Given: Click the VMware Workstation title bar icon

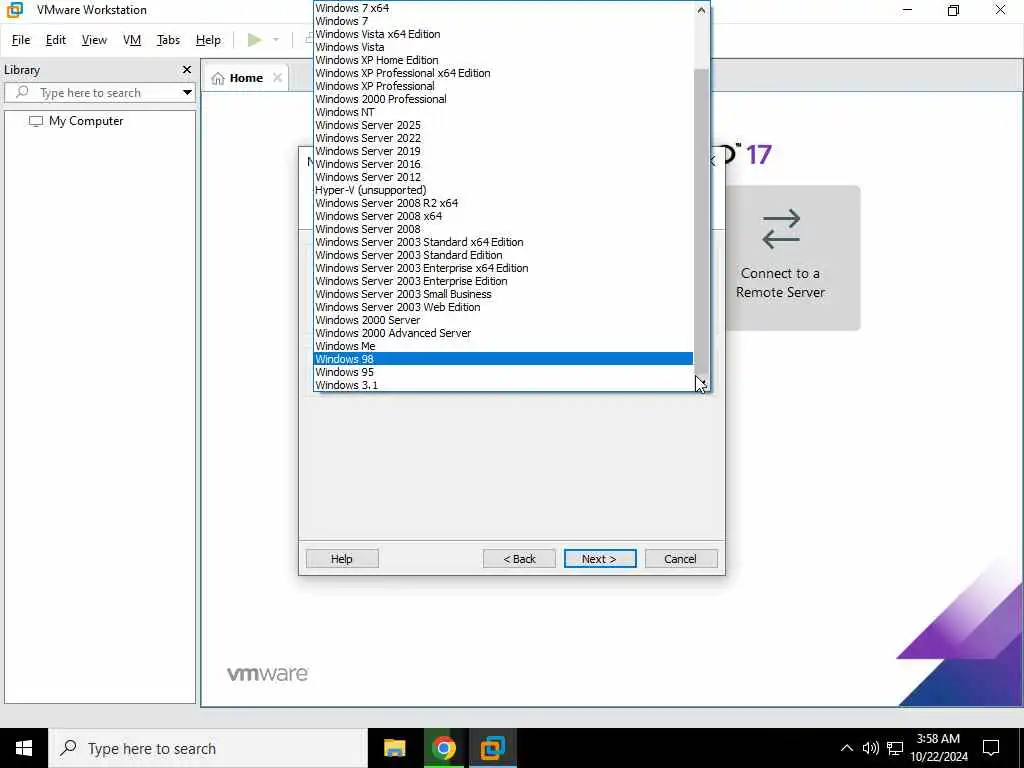Looking at the screenshot, I should 15,10.
